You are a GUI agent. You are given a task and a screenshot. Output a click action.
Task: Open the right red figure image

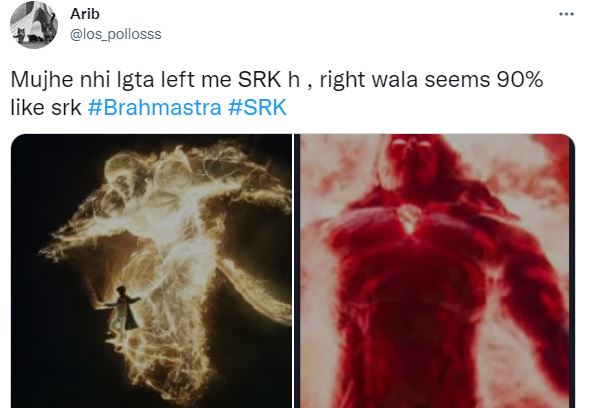(435, 271)
